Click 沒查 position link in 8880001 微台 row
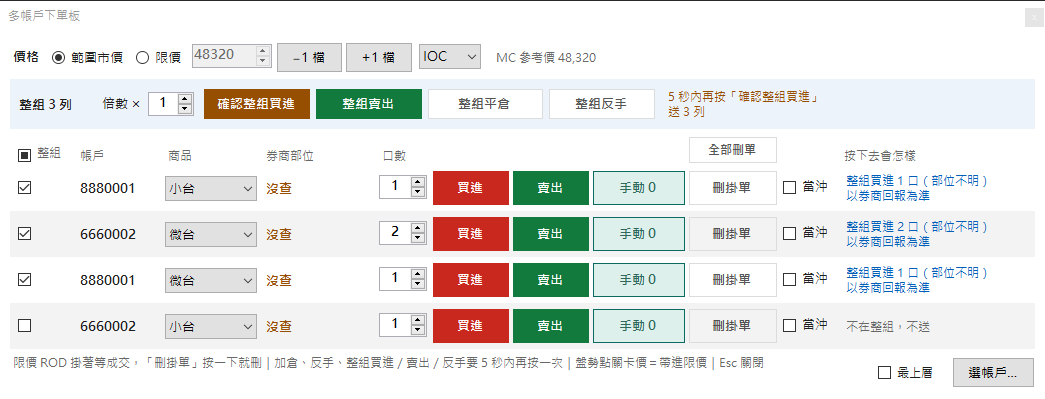 coord(279,280)
